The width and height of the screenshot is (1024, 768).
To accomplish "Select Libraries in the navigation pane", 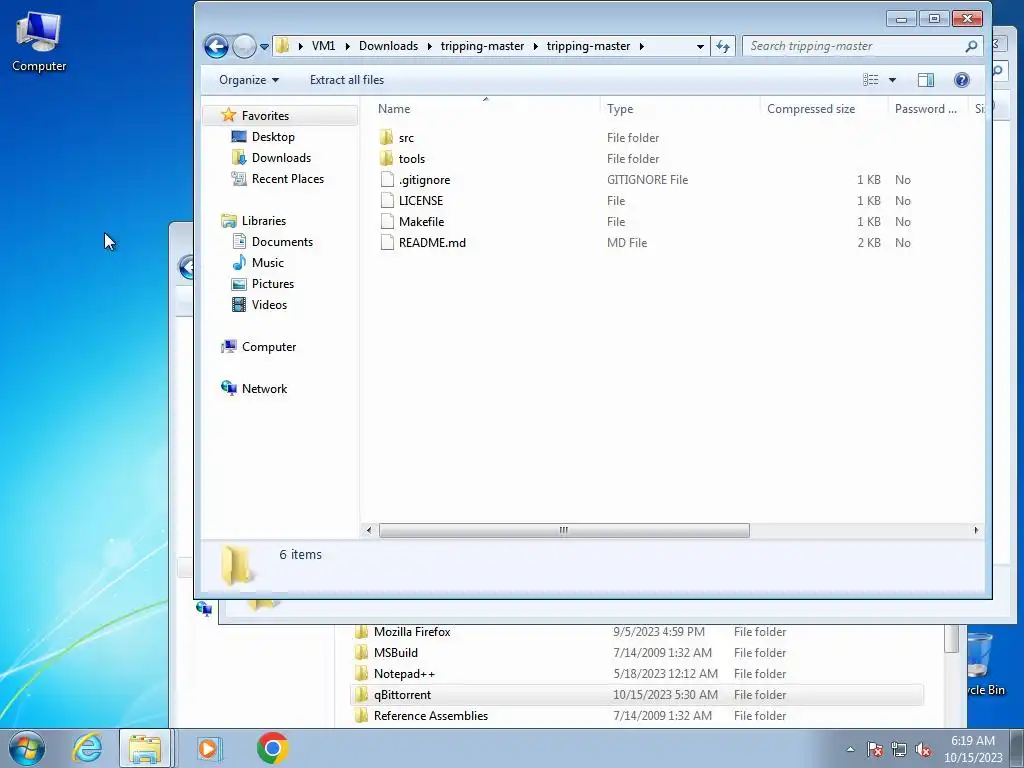I will [264, 221].
